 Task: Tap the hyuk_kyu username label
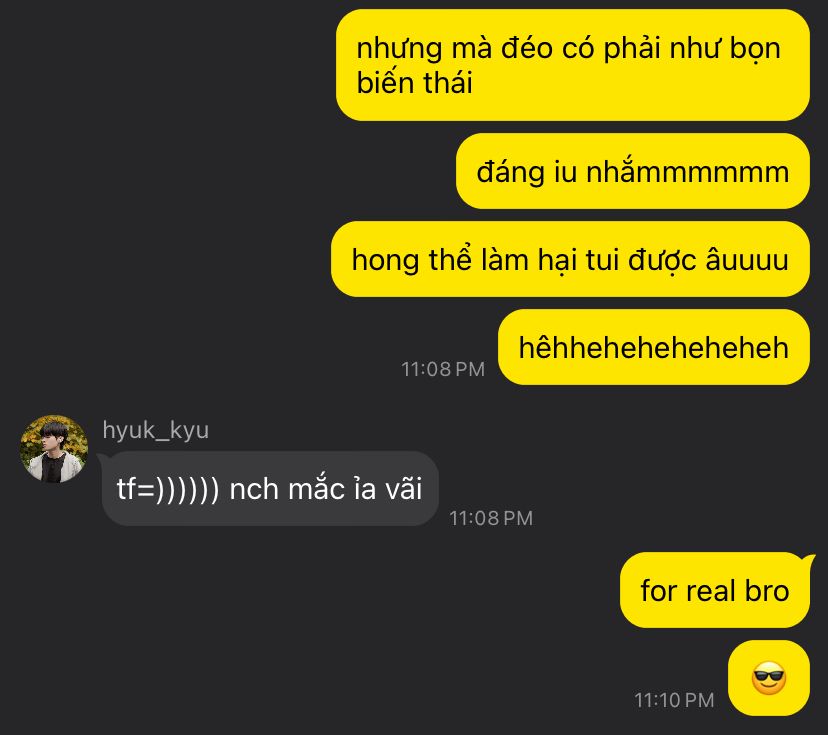click(156, 430)
